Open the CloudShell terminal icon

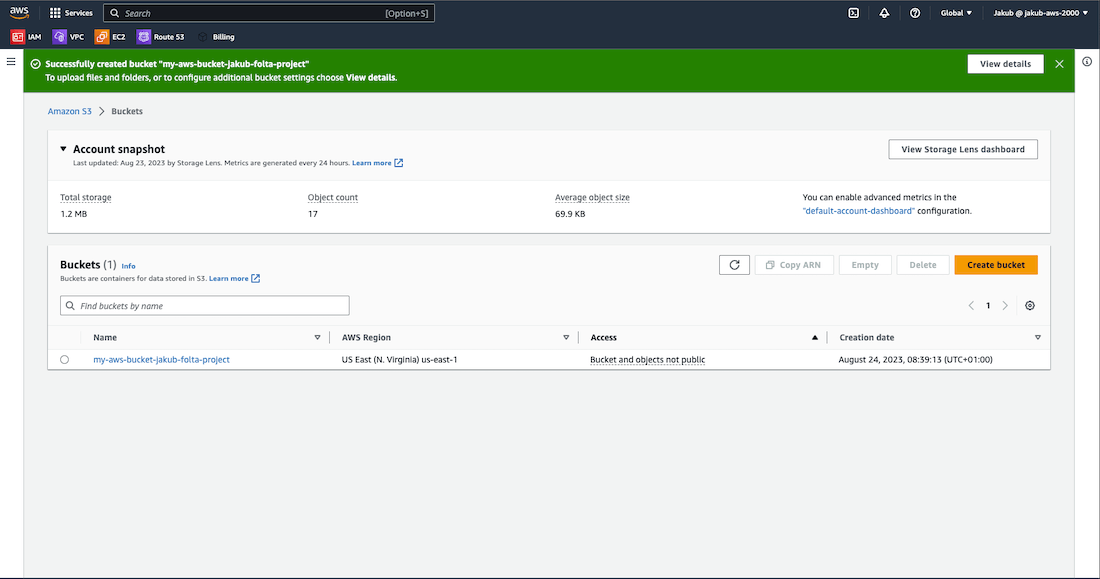click(x=853, y=13)
